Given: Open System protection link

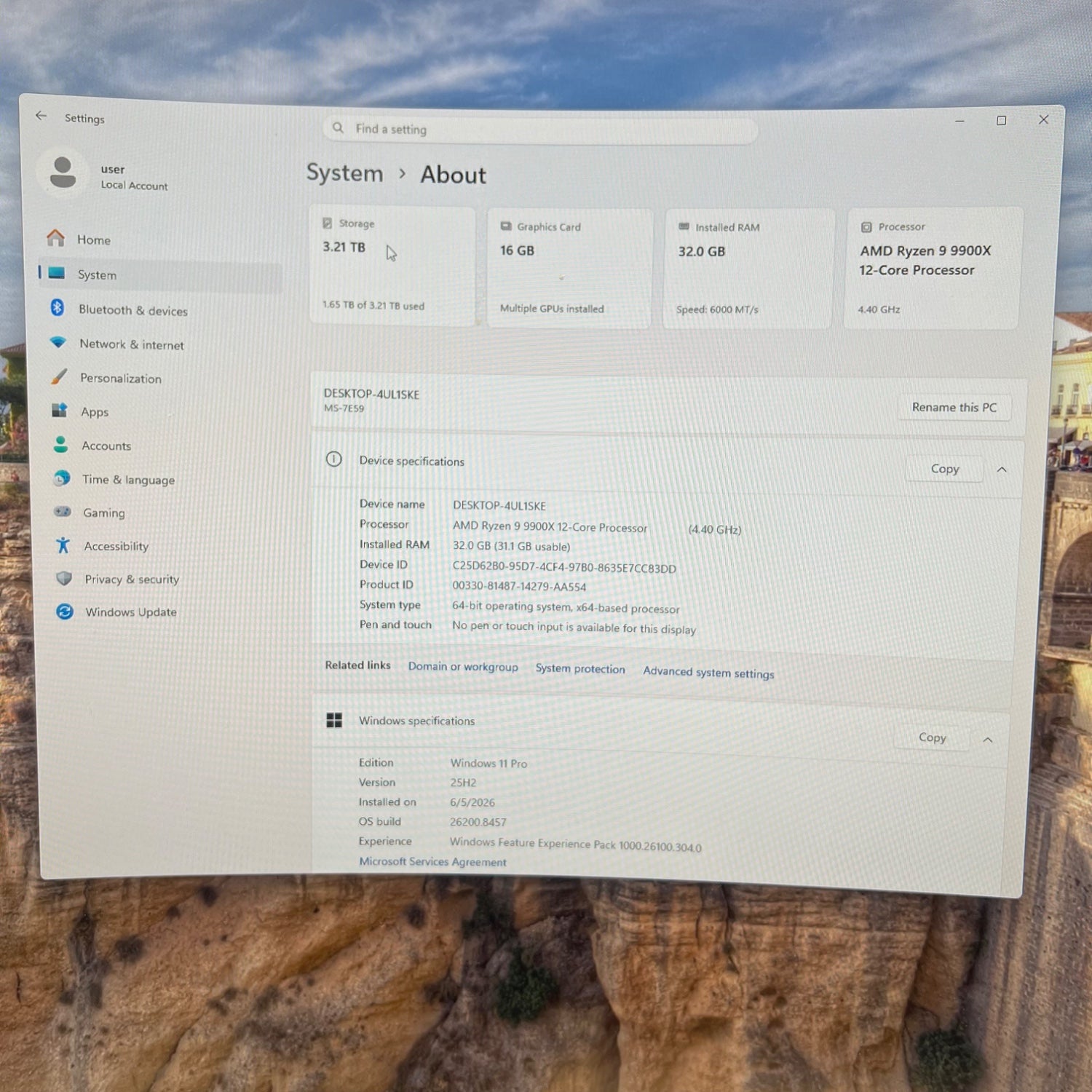Looking at the screenshot, I should (x=580, y=668).
